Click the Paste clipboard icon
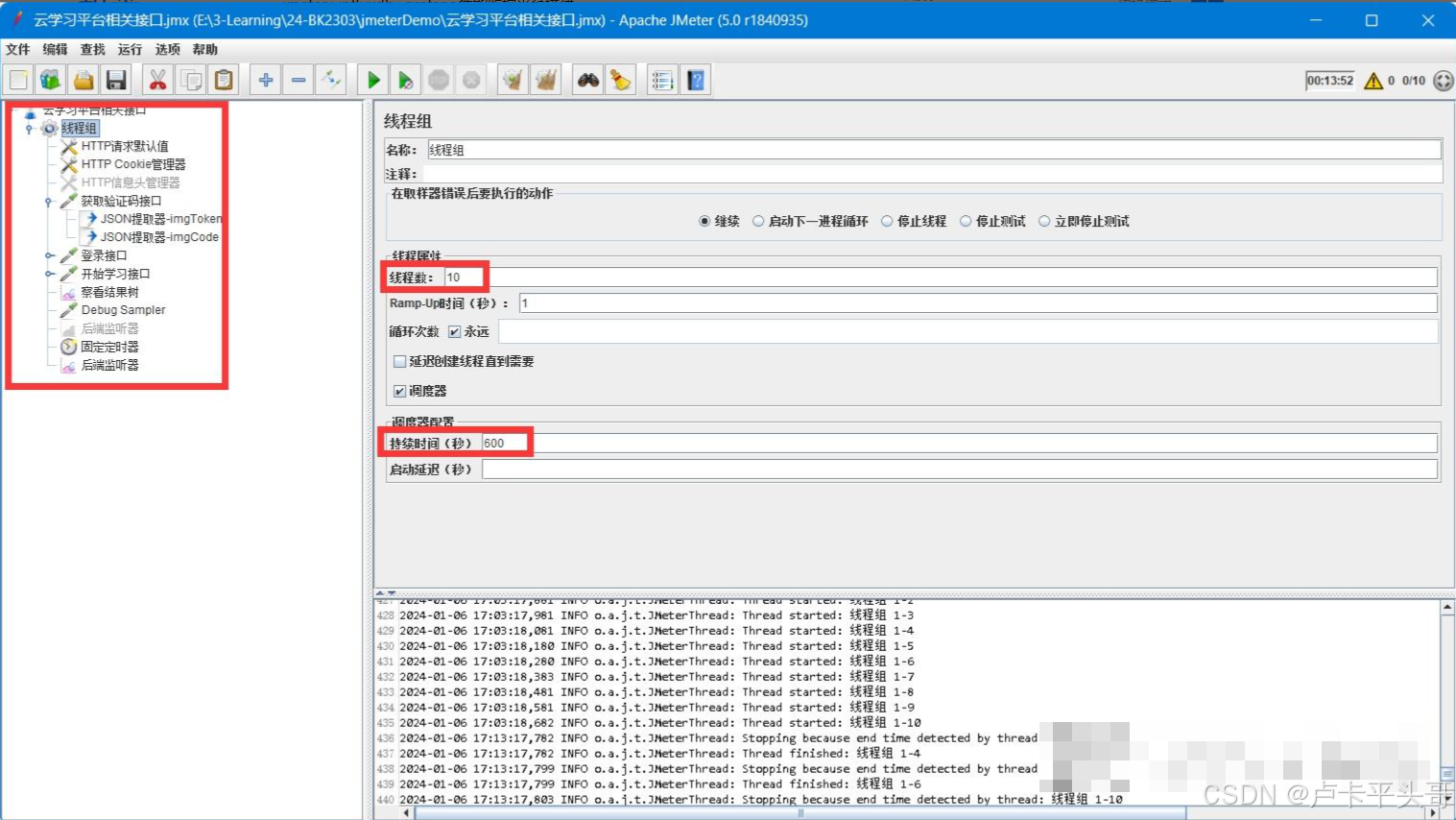The height and width of the screenshot is (820, 1456). (224, 80)
